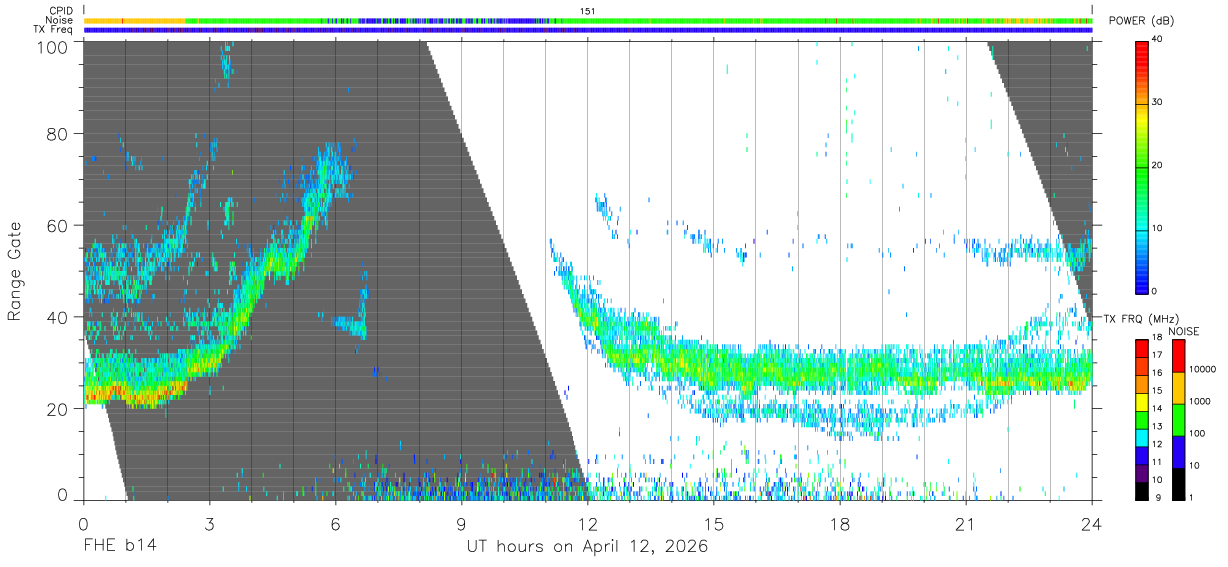Click the NOISE legend title
The width and height of the screenshot is (1228, 567).
[x=1185, y=331]
